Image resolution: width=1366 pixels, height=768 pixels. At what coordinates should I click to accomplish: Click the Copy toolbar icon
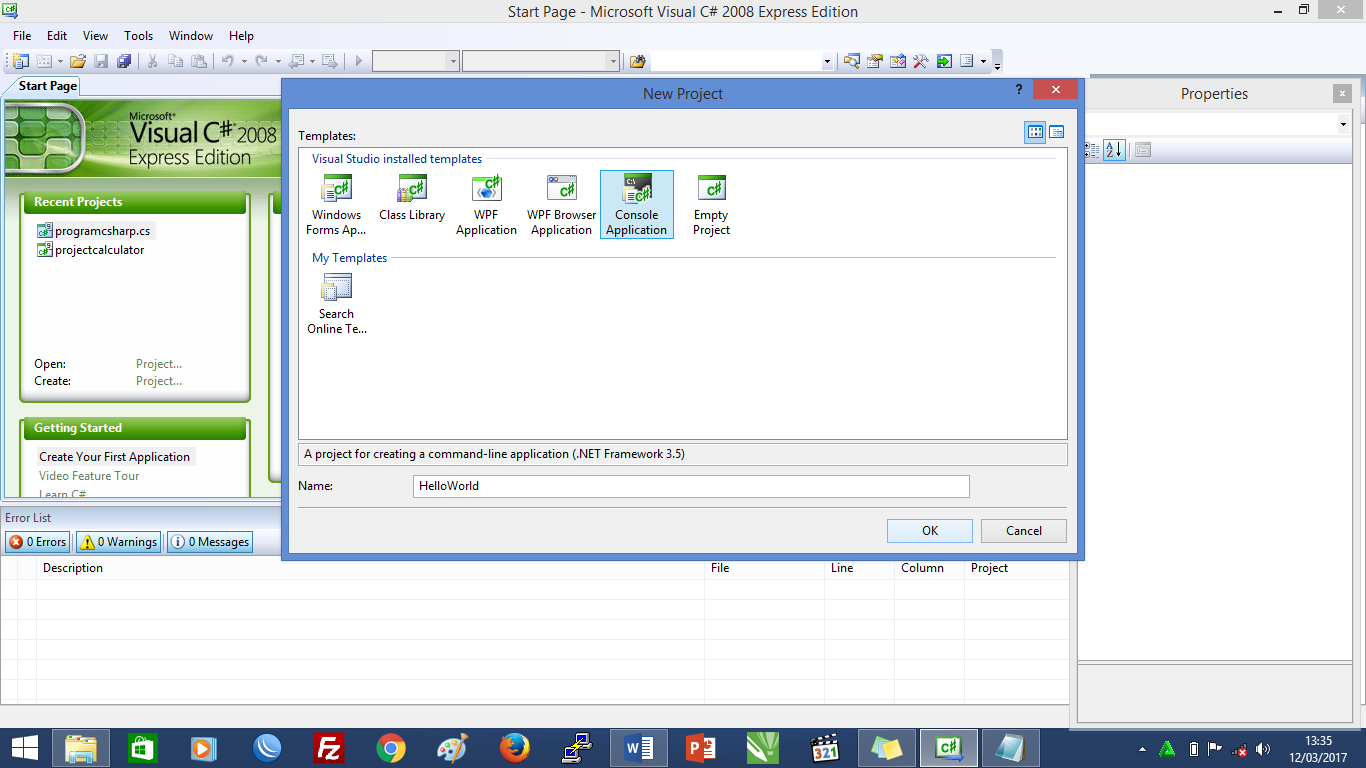(x=176, y=61)
